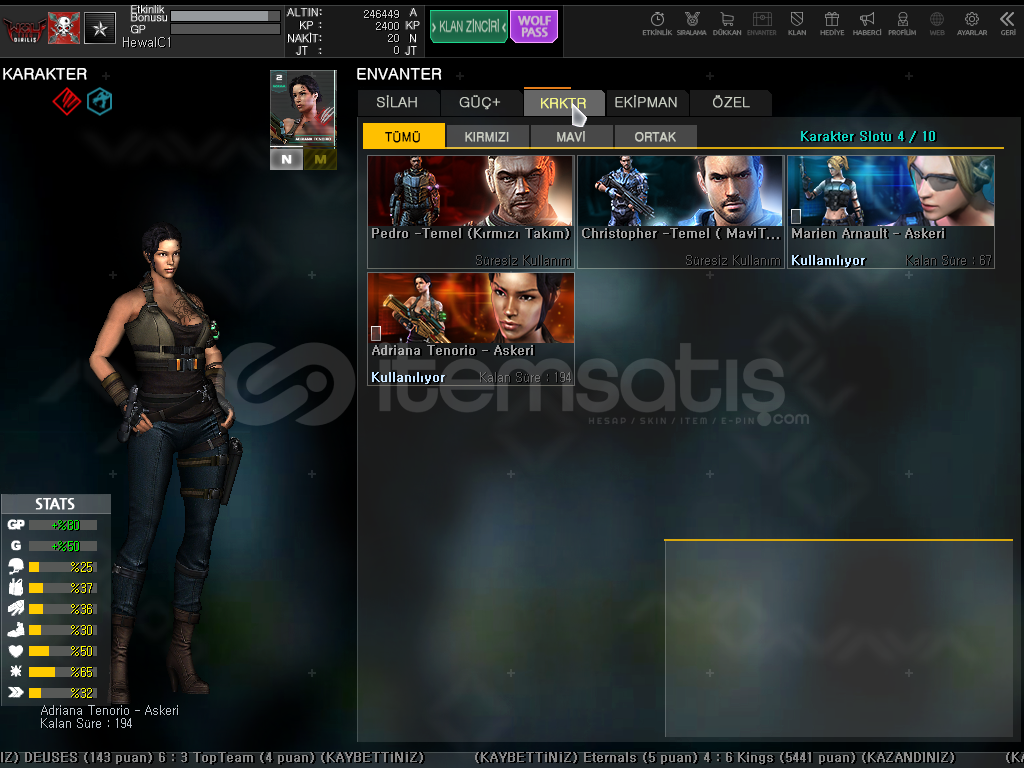Select the Adriana Tenorio Askeri card

(471, 328)
